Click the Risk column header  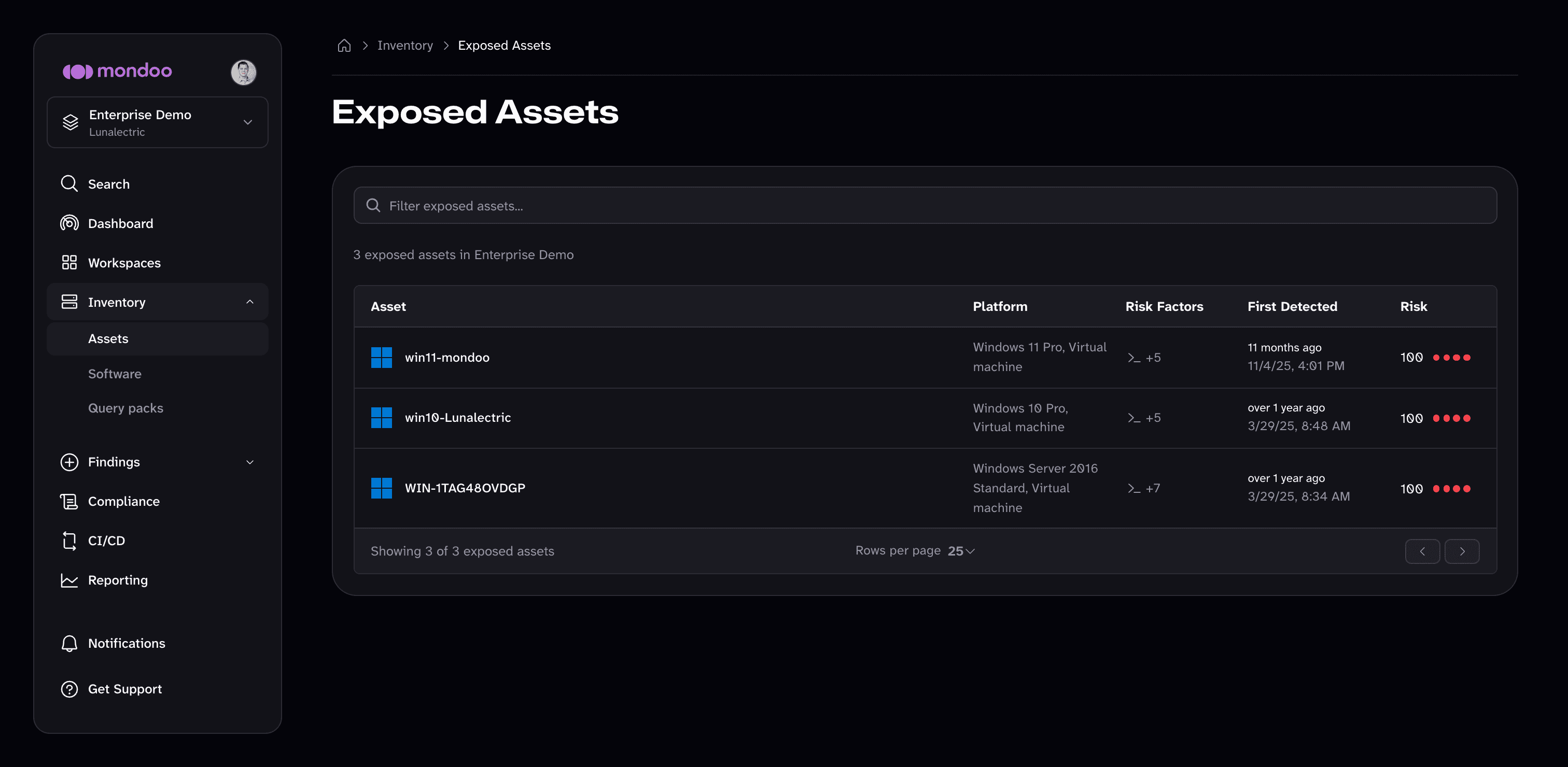(1413, 307)
